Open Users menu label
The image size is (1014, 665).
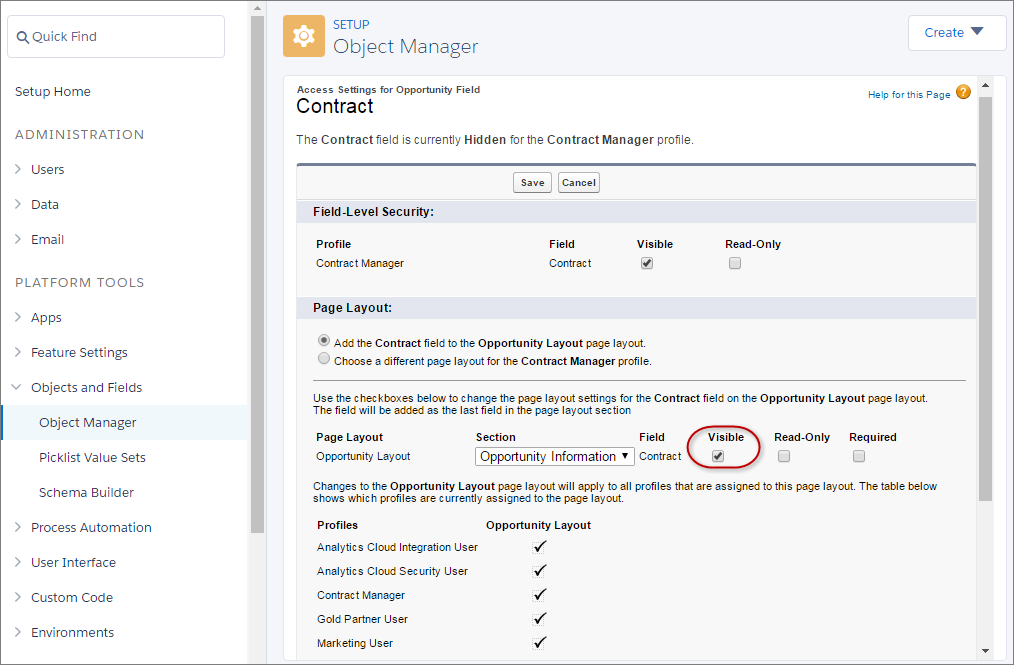(48, 169)
